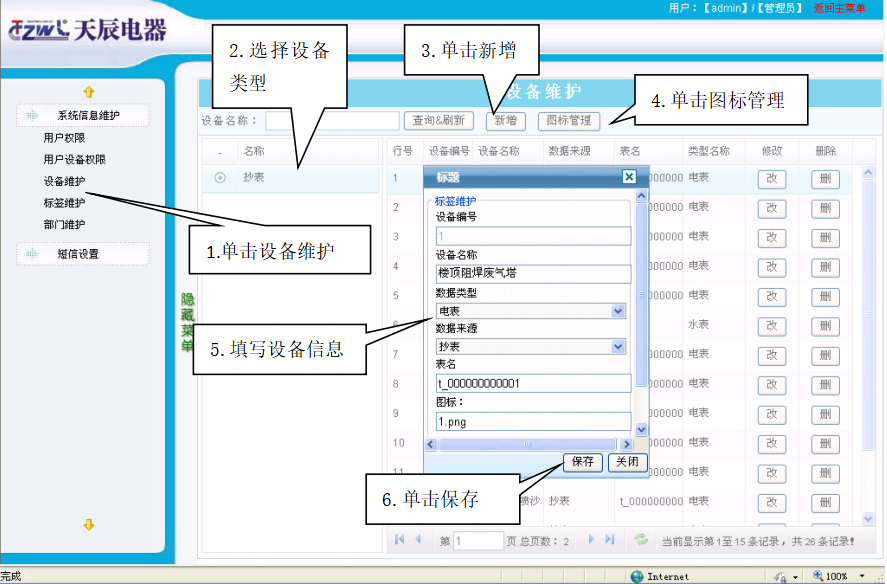This screenshot has height=584, width=887.
Task: Click 水表 cell in the table
Action: tap(698, 324)
